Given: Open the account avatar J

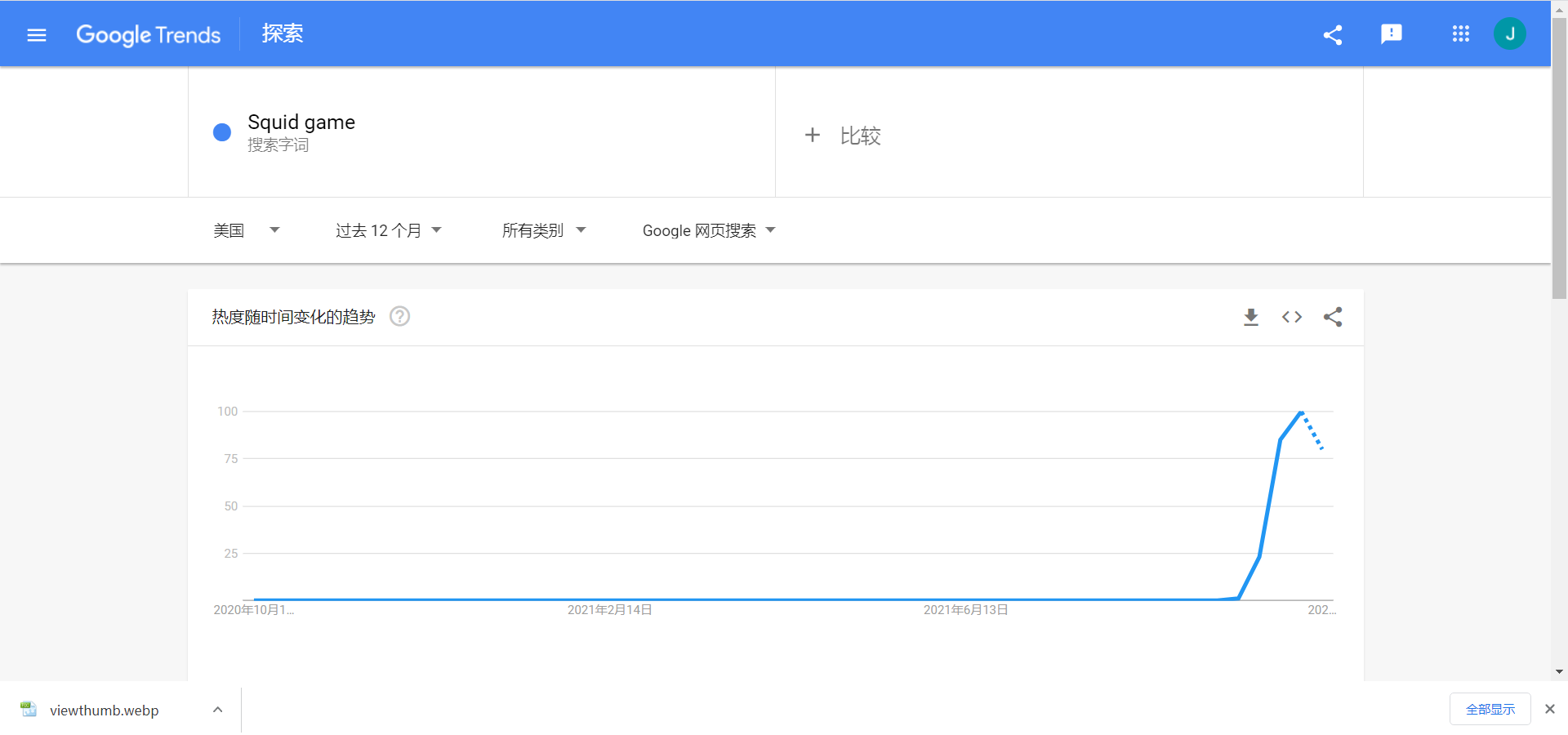Looking at the screenshot, I should coord(1510,33).
